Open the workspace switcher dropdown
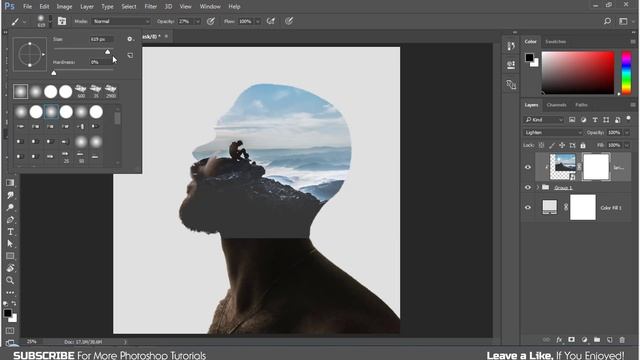The height and width of the screenshot is (360, 640). coord(624,21)
